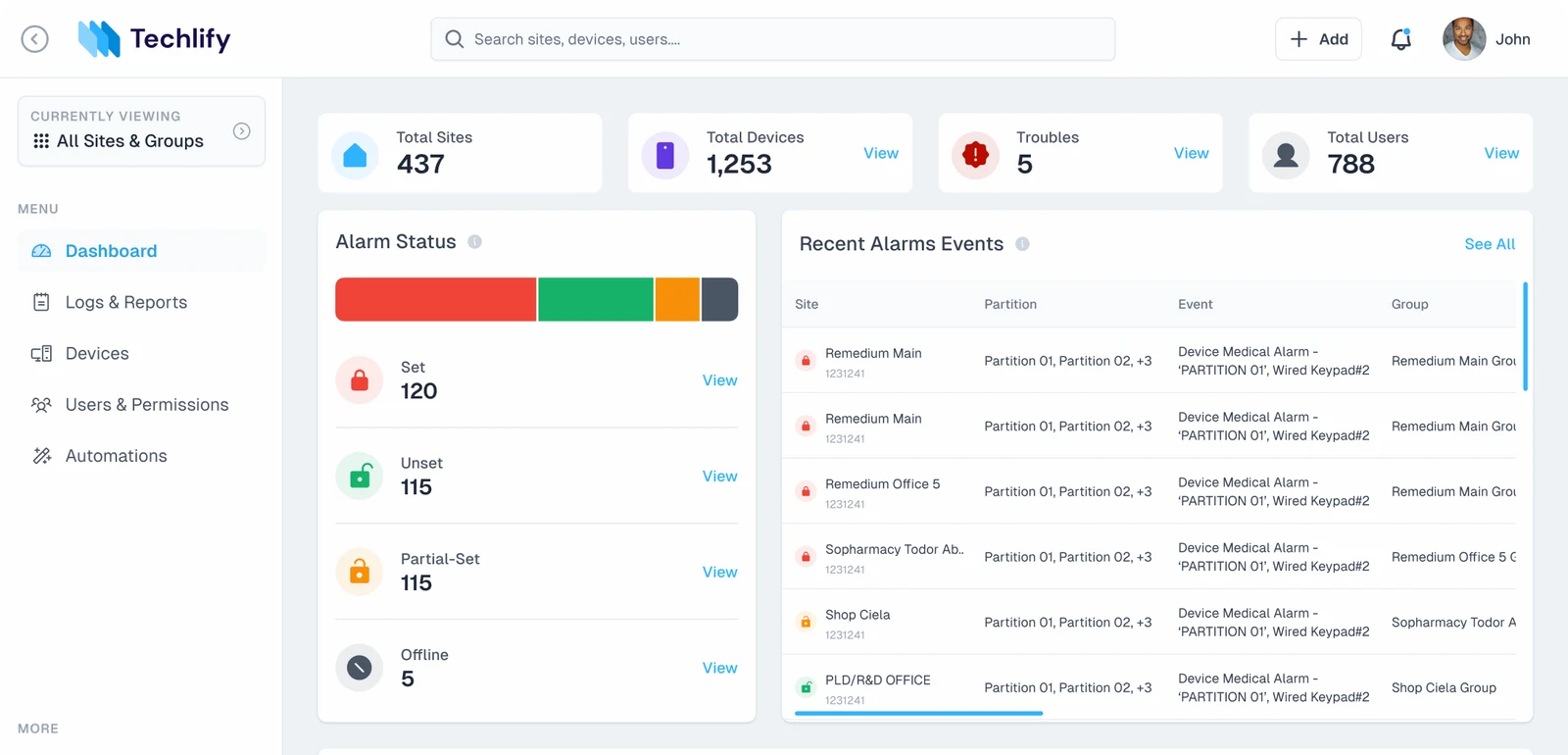View Total Devices details
Screen dimensions: 1568x755
(881, 153)
